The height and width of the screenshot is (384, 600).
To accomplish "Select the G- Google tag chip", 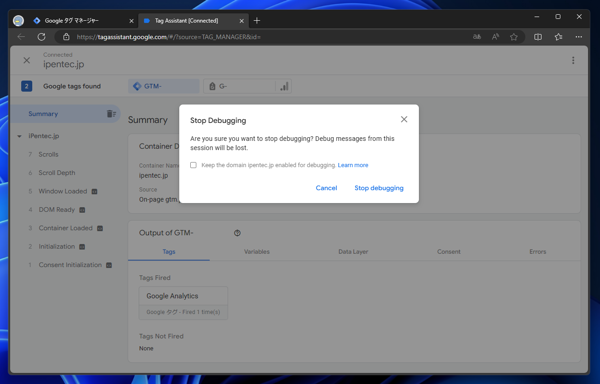I will pyautogui.click(x=239, y=86).
